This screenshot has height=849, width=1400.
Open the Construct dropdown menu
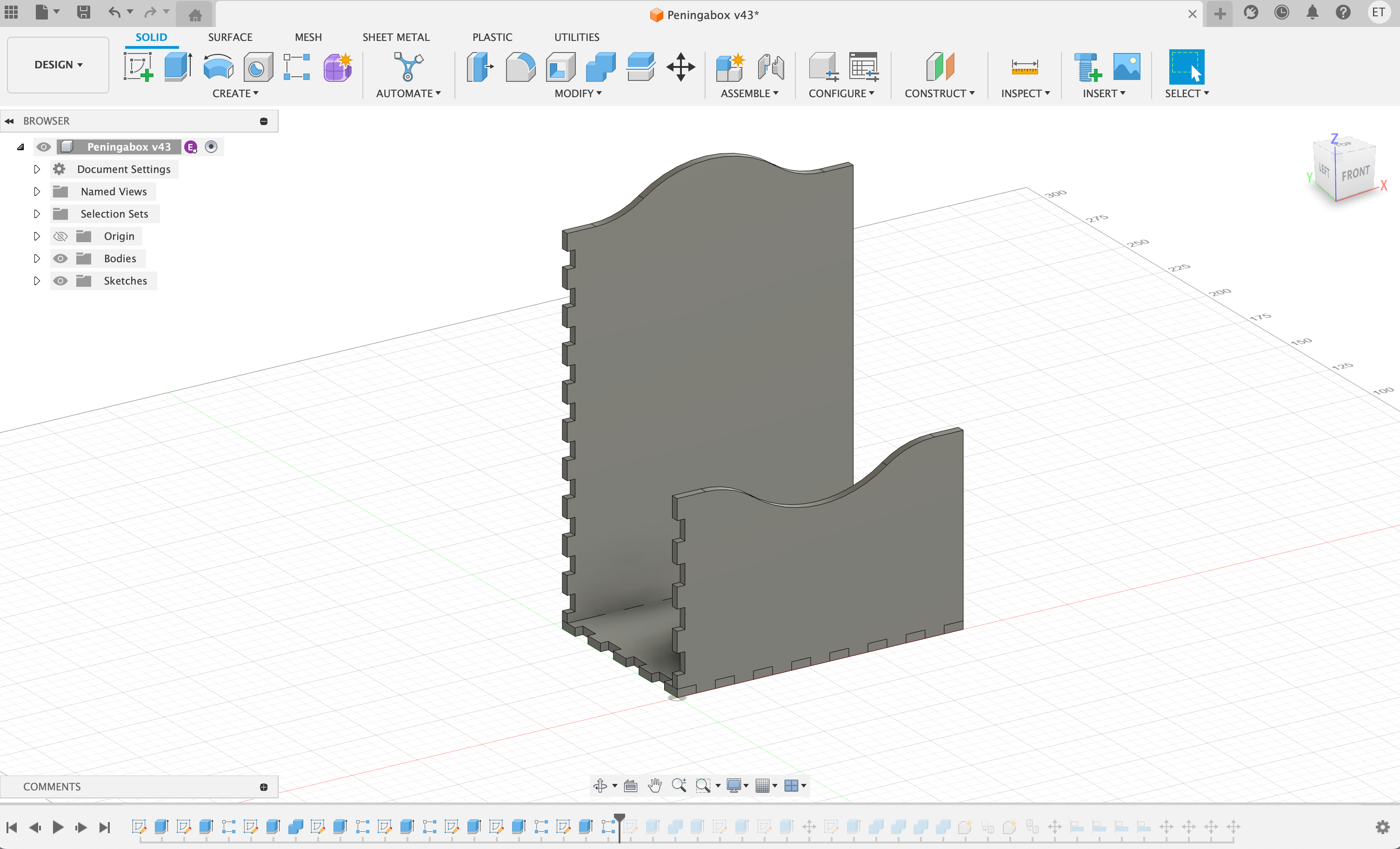click(x=939, y=93)
